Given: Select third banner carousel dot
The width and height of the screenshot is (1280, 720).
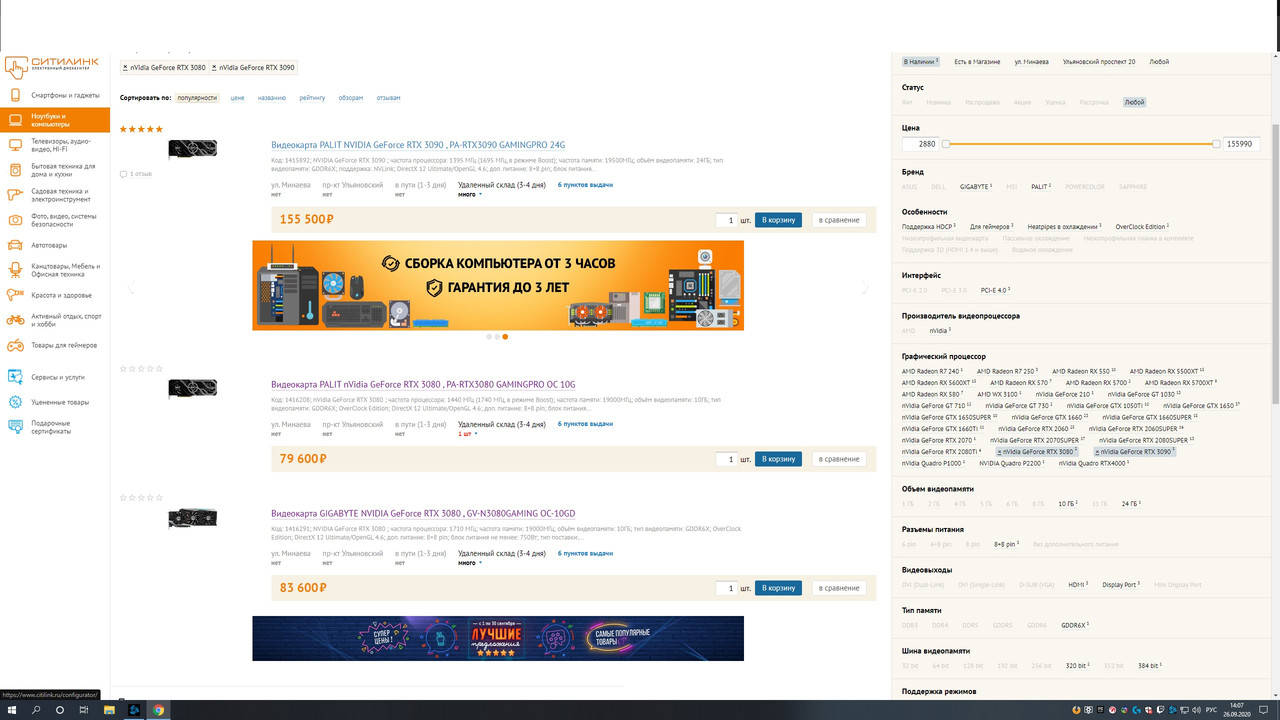Looking at the screenshot, I should (x=505, y=337).
